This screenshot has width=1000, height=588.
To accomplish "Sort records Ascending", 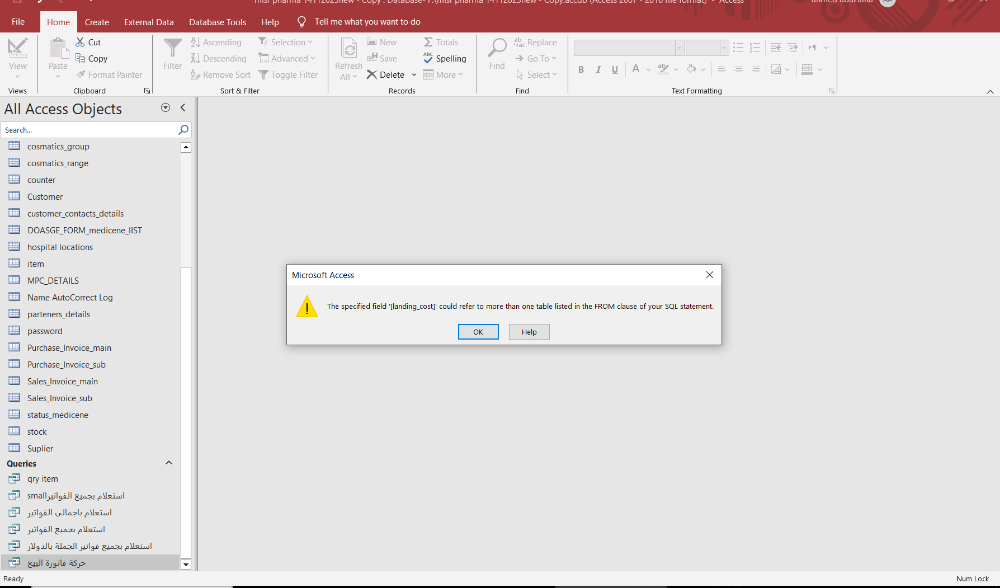I will coord(216,42).
